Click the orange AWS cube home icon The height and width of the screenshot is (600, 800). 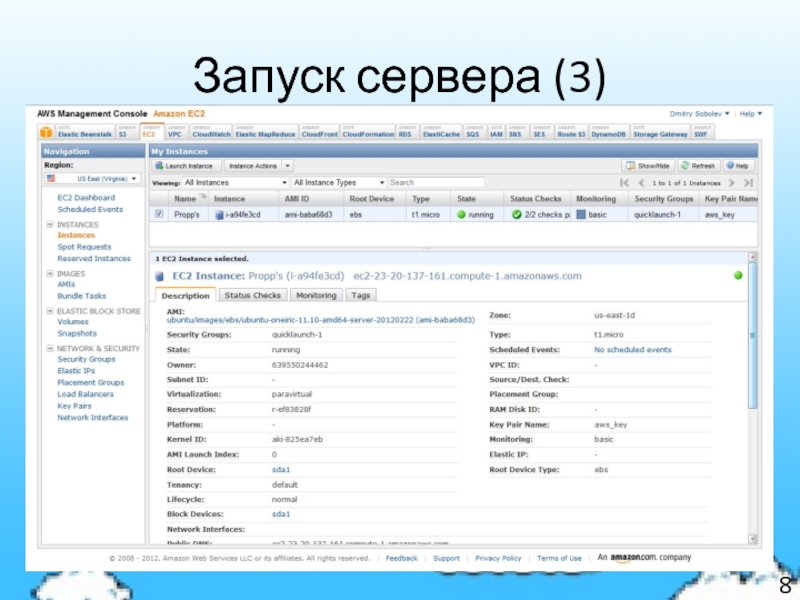pyautogui.click(x=46, y=132)
